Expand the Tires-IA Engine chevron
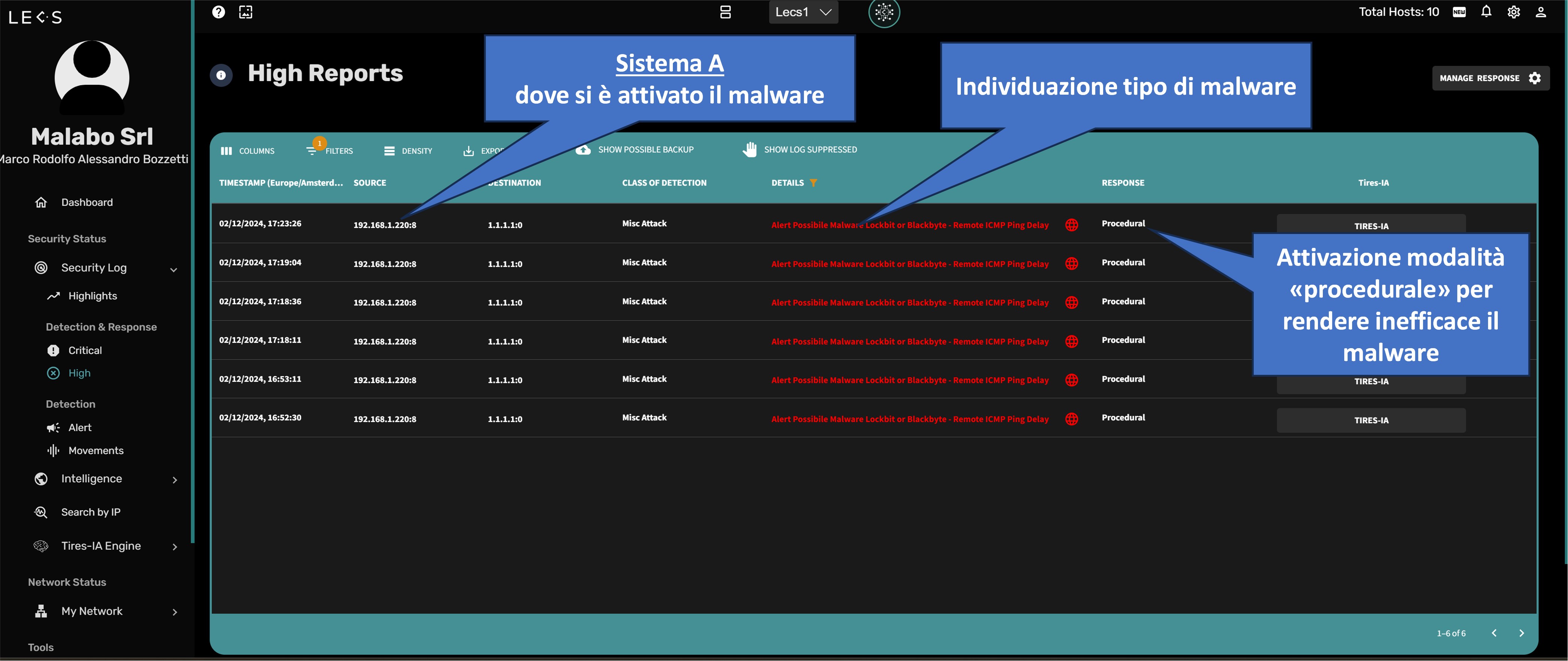 click(x=175, y=547)
